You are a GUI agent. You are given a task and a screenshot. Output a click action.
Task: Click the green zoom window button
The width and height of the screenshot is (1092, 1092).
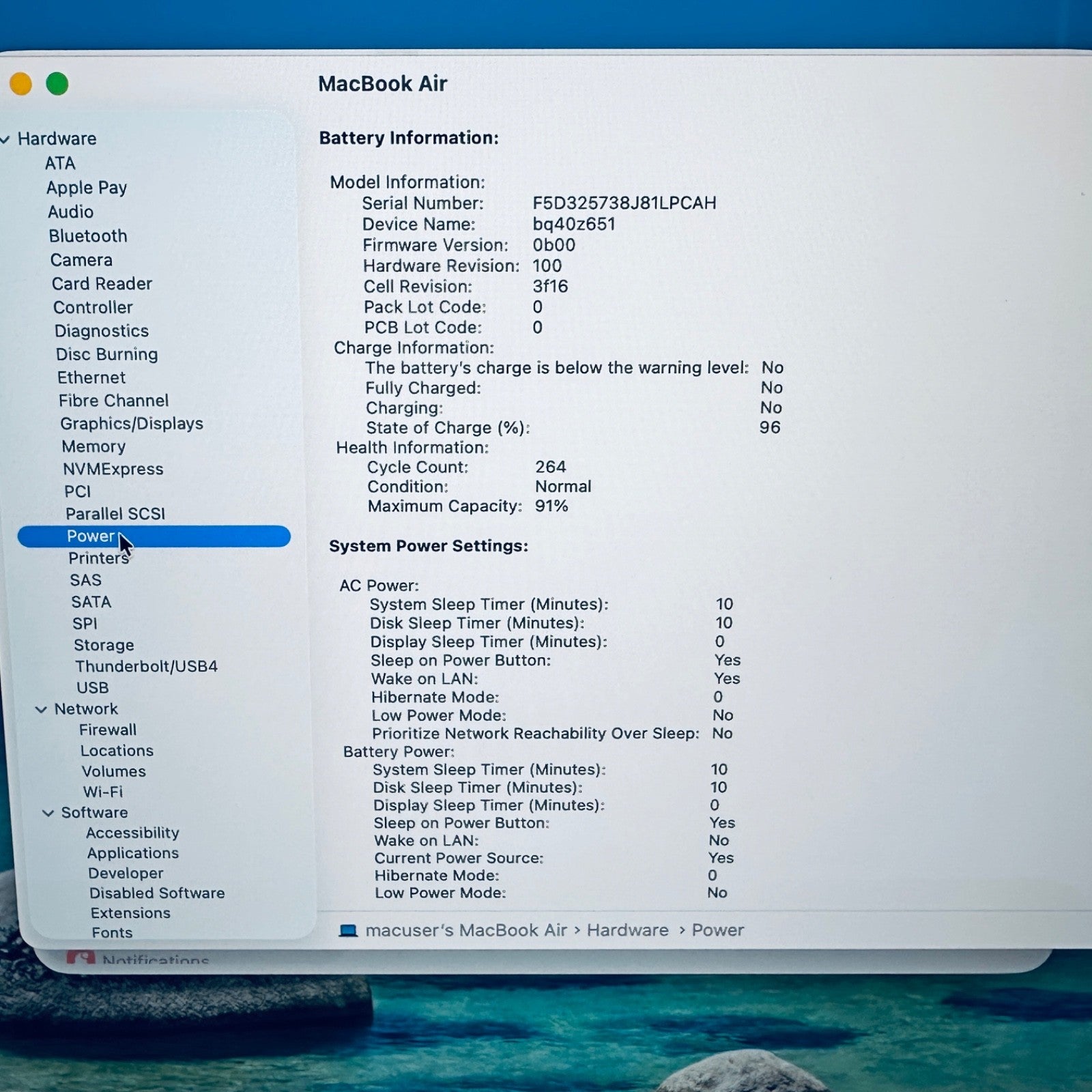click(57, 84)
